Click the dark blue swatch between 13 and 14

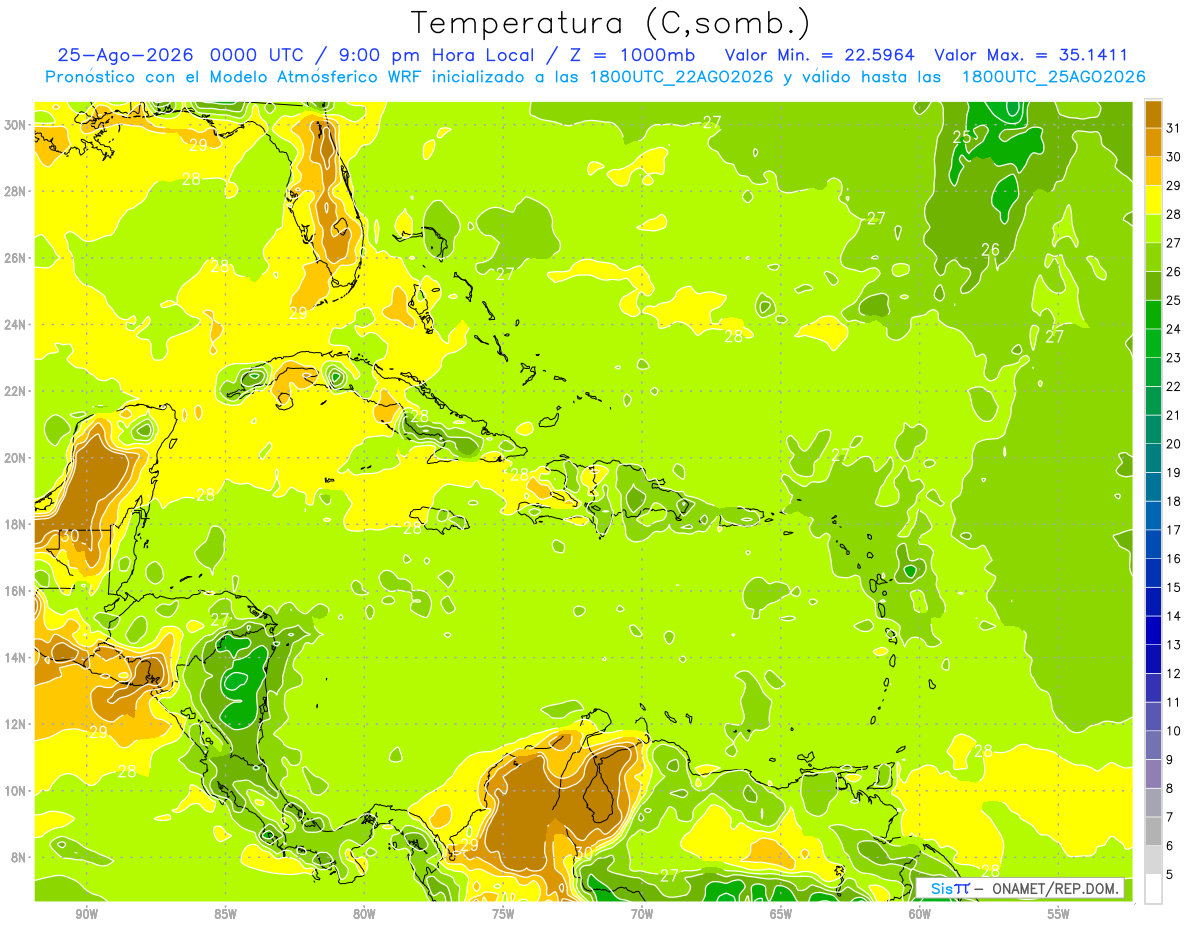tap(1153, 631)
